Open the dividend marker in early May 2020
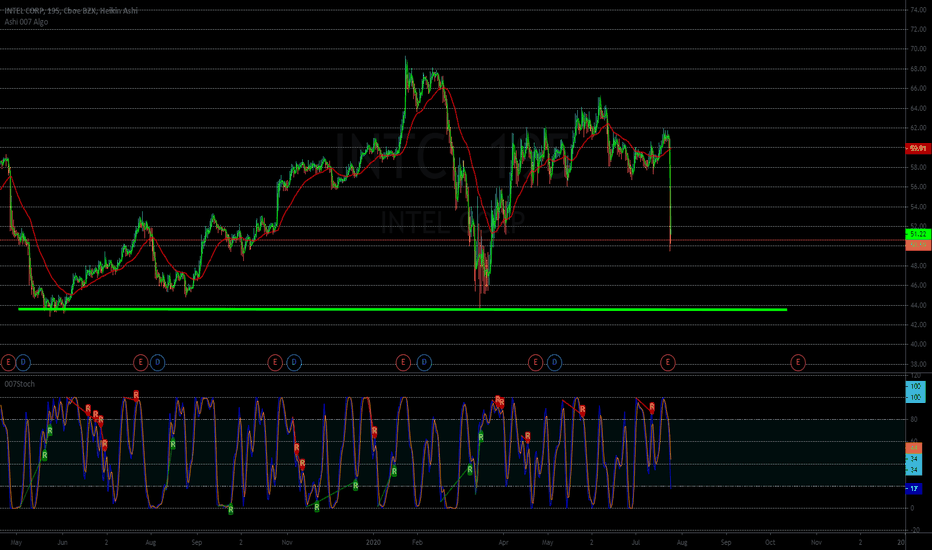The height and width of the screenshot is (550, 932). (554, 362)
